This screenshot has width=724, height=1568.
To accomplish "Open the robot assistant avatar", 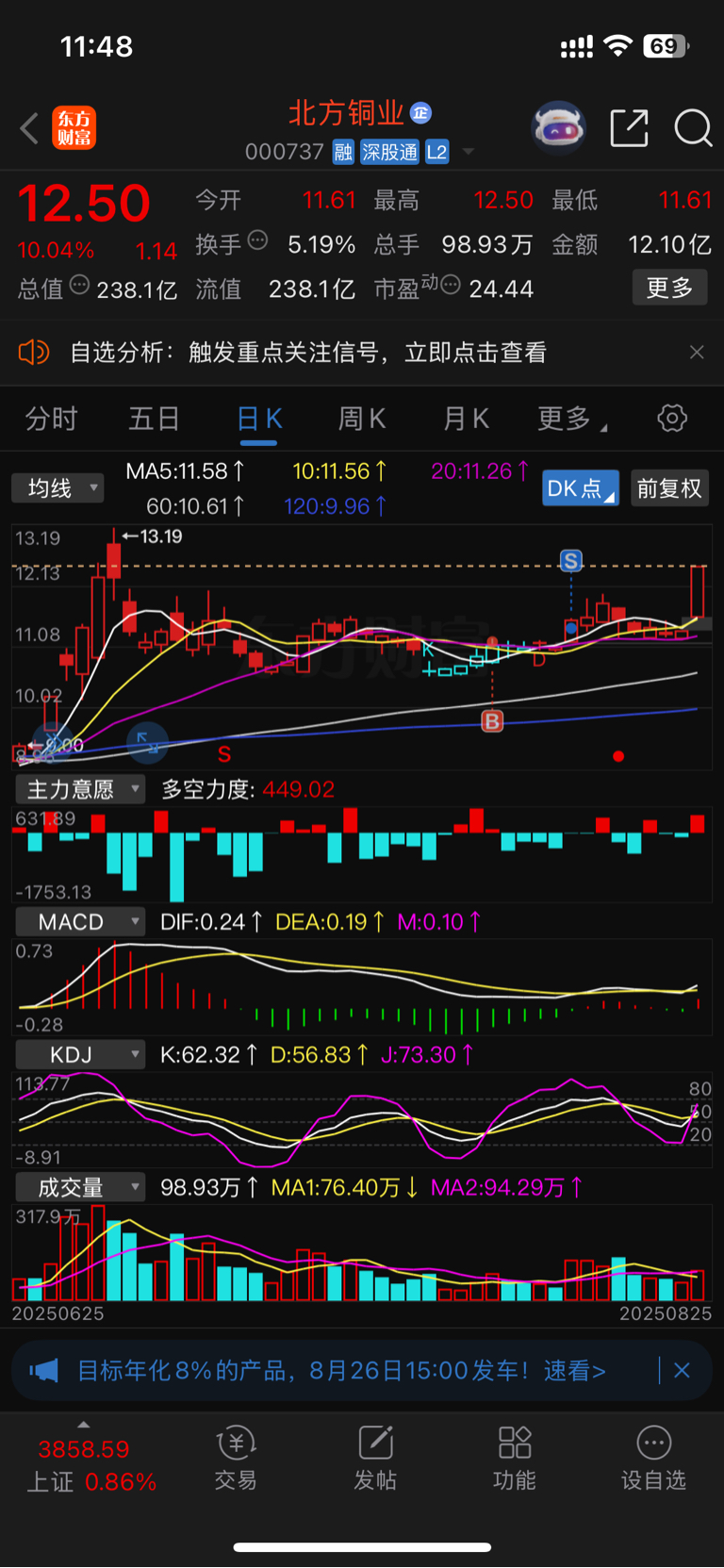I will (x=558, y=127).
